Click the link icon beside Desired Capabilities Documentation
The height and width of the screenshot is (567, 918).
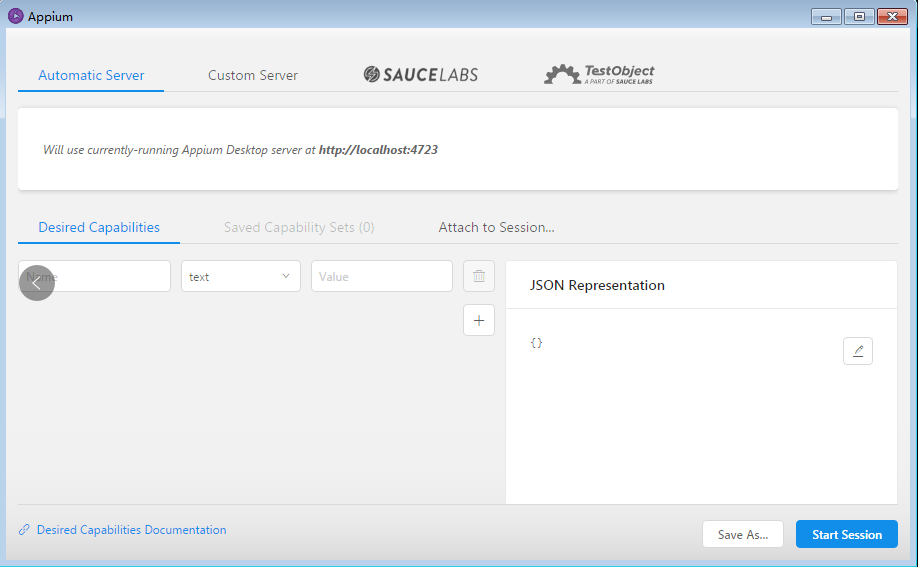tap(24, 530)
